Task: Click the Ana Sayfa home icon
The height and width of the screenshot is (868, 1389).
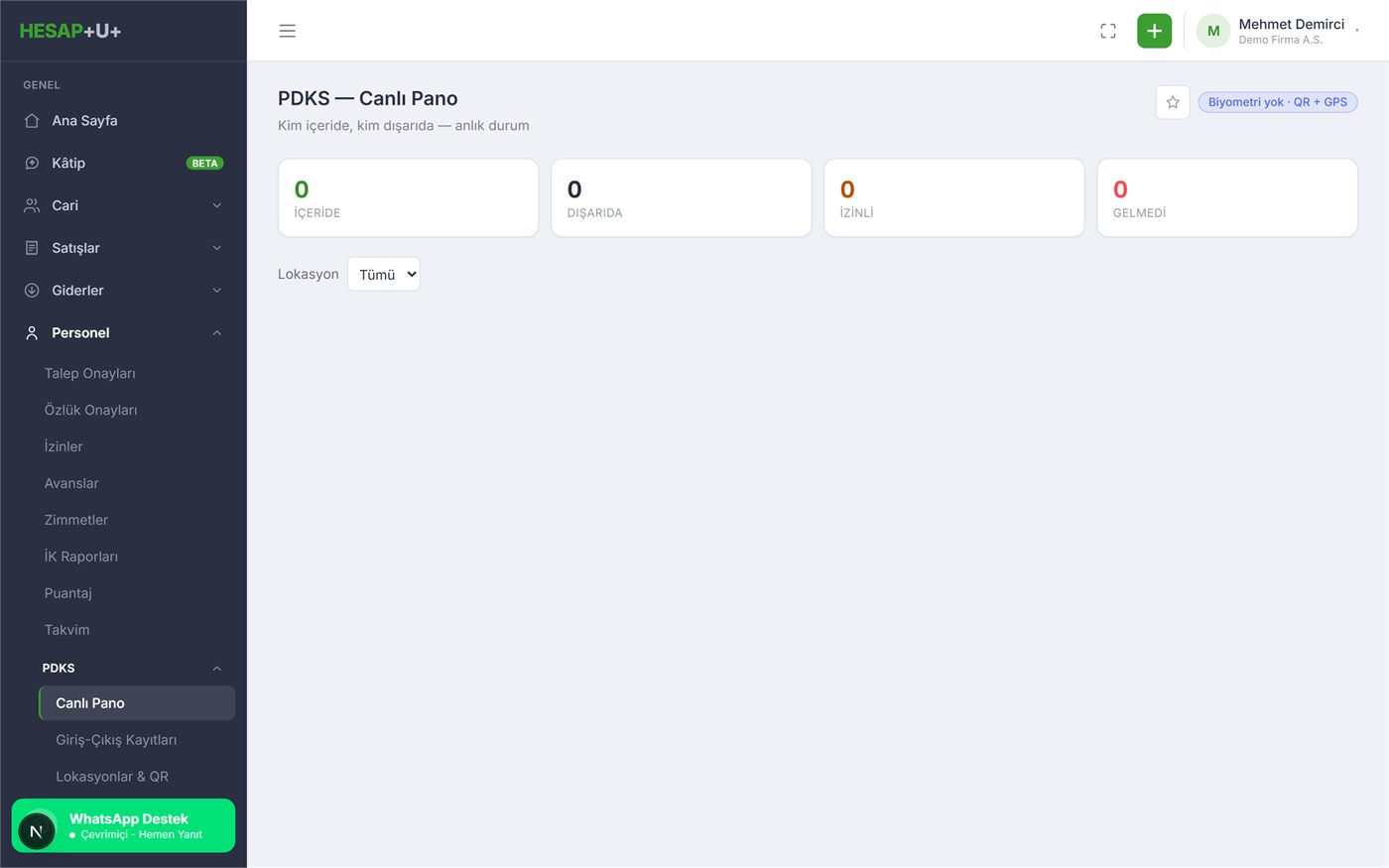Action: point(32,120)
